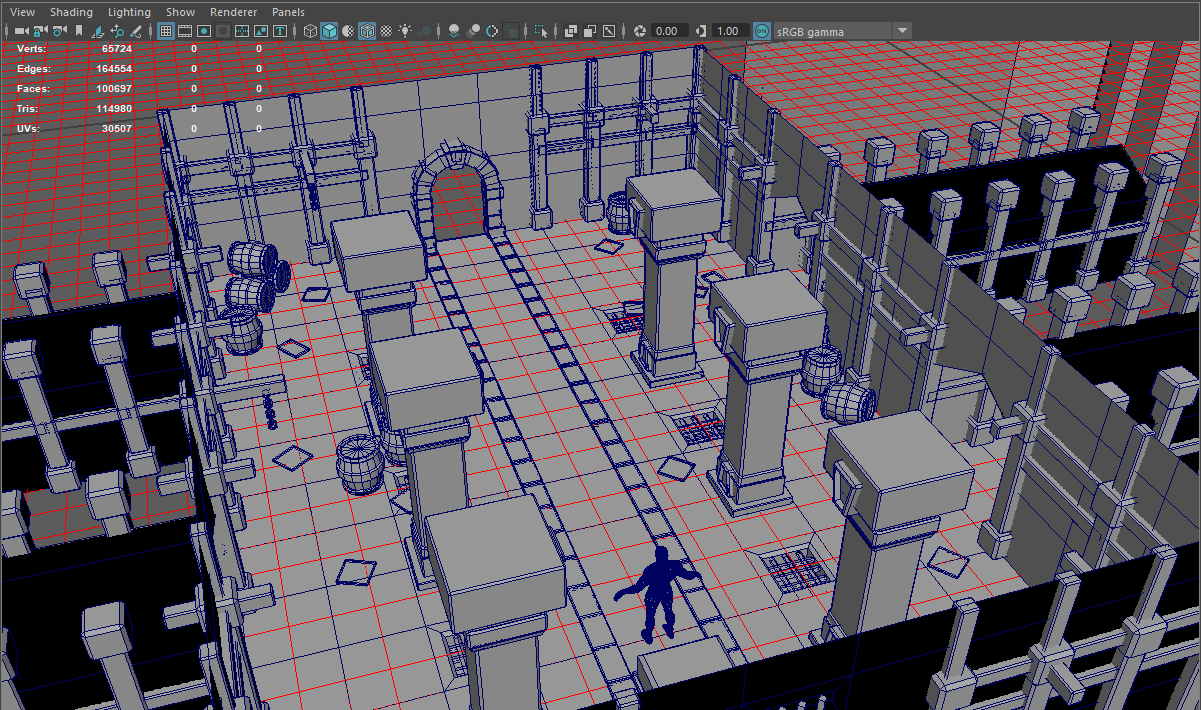
Task: Open Camera Attributes from the toolbar
Action: [60, 31]
